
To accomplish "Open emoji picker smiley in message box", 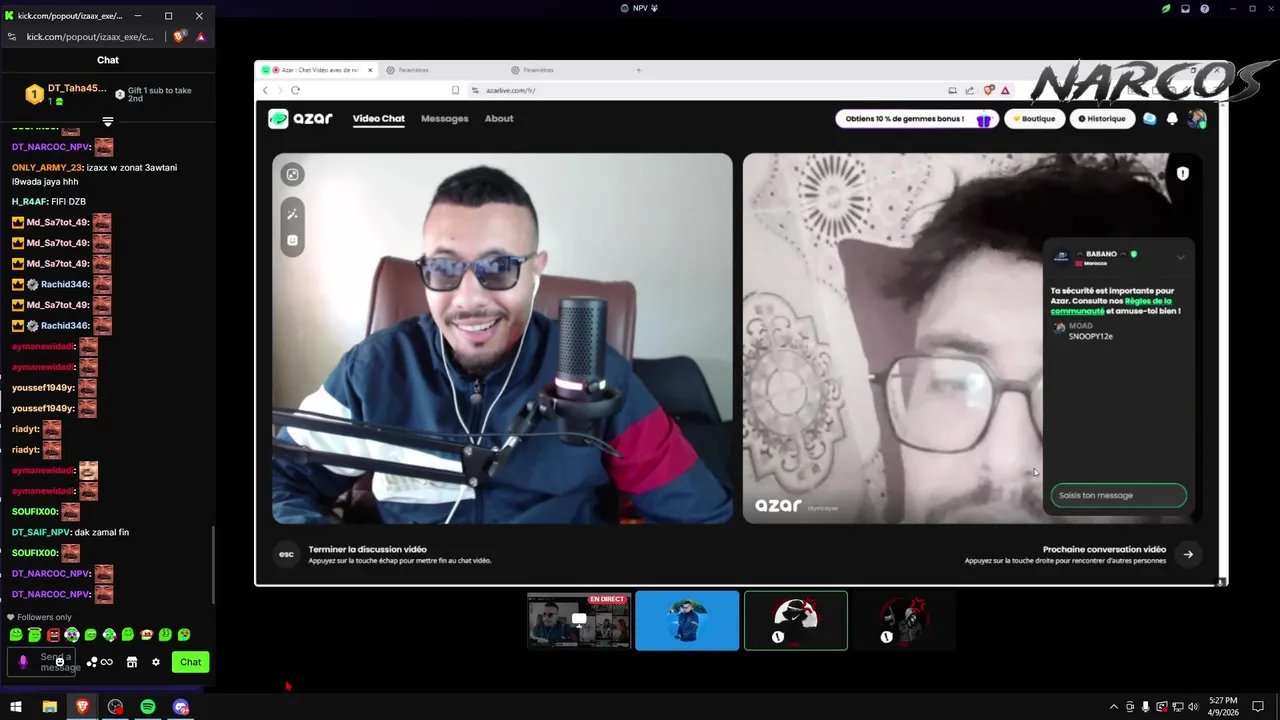I will click(60, 662).
